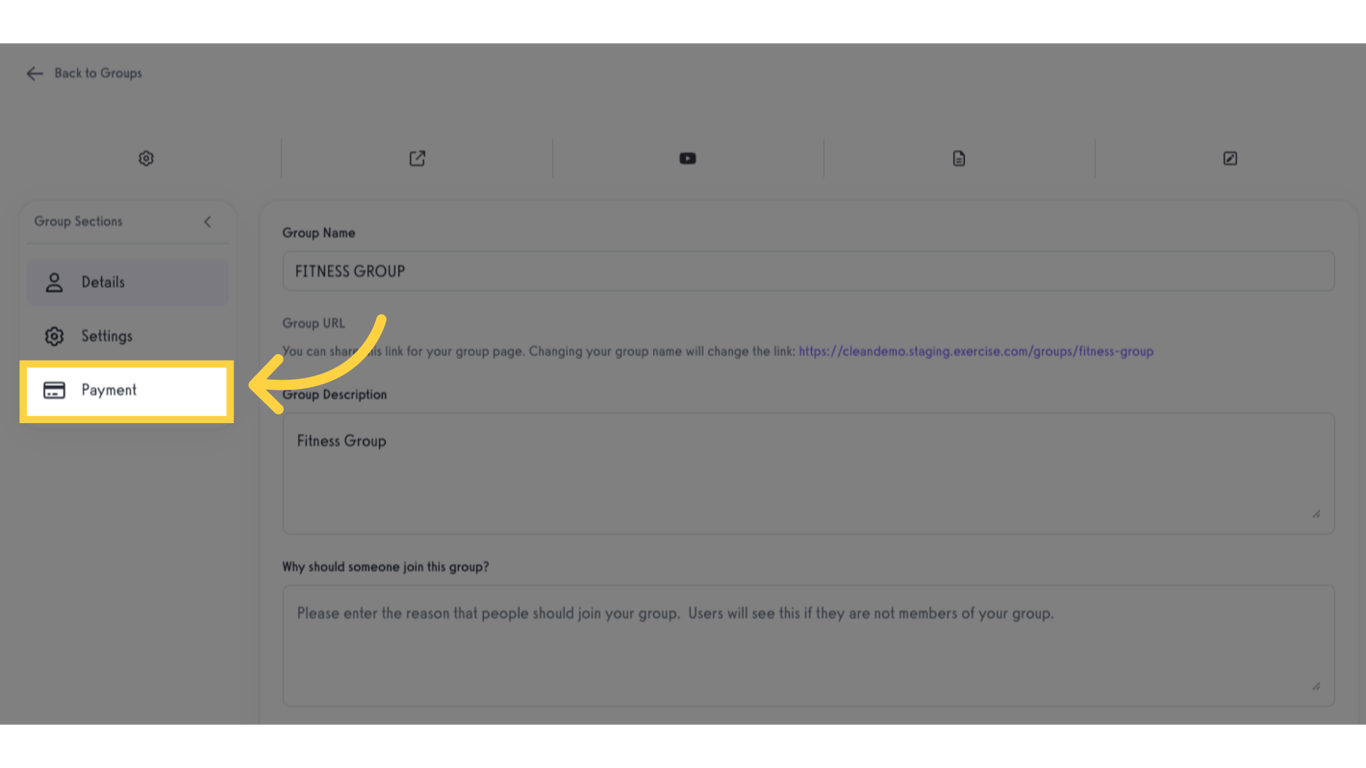Click the person icon beside Details

[54, 281]
